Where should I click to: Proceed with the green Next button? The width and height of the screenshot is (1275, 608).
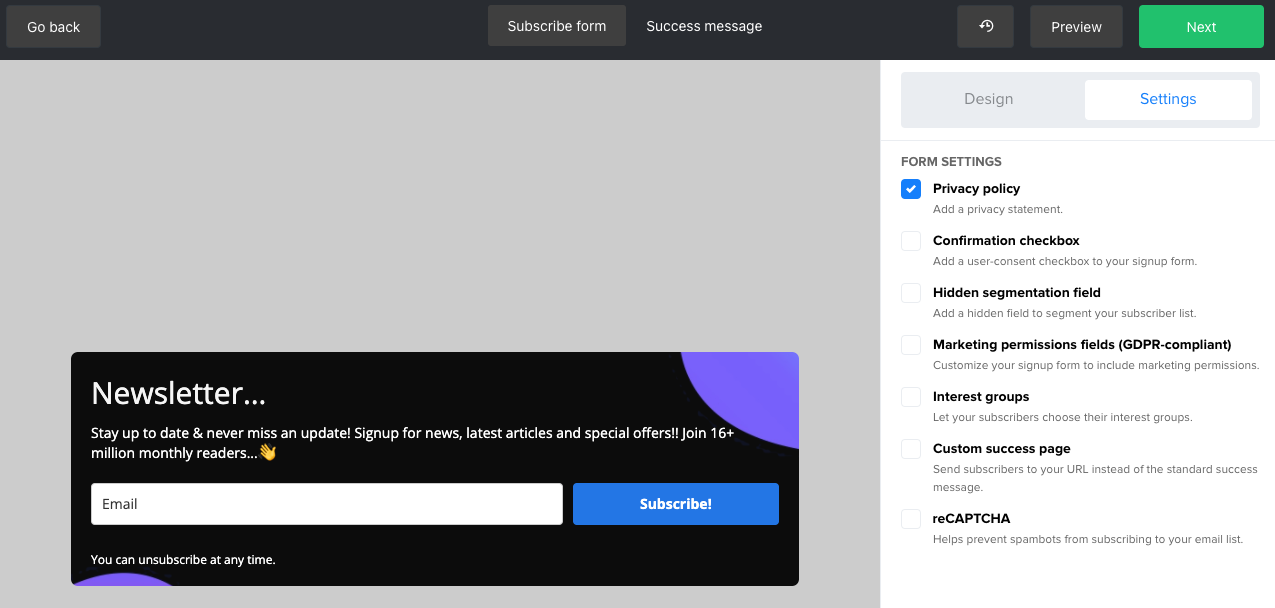pos(1201,27)
